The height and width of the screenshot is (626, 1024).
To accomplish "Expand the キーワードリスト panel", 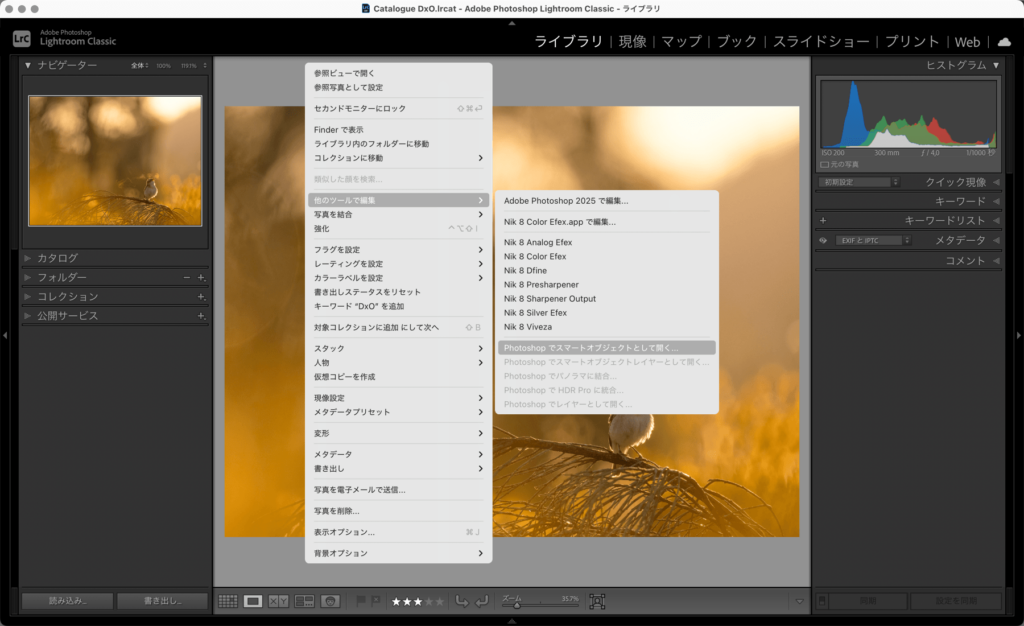I will (x=996, y=221).
